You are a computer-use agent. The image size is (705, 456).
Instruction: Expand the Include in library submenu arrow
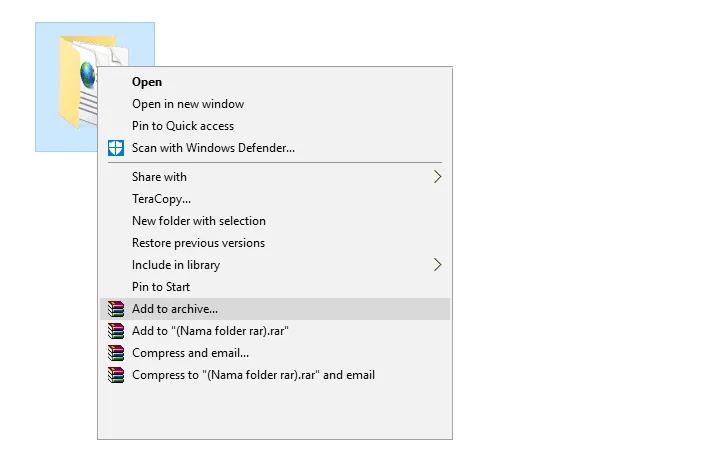[437, 265]
